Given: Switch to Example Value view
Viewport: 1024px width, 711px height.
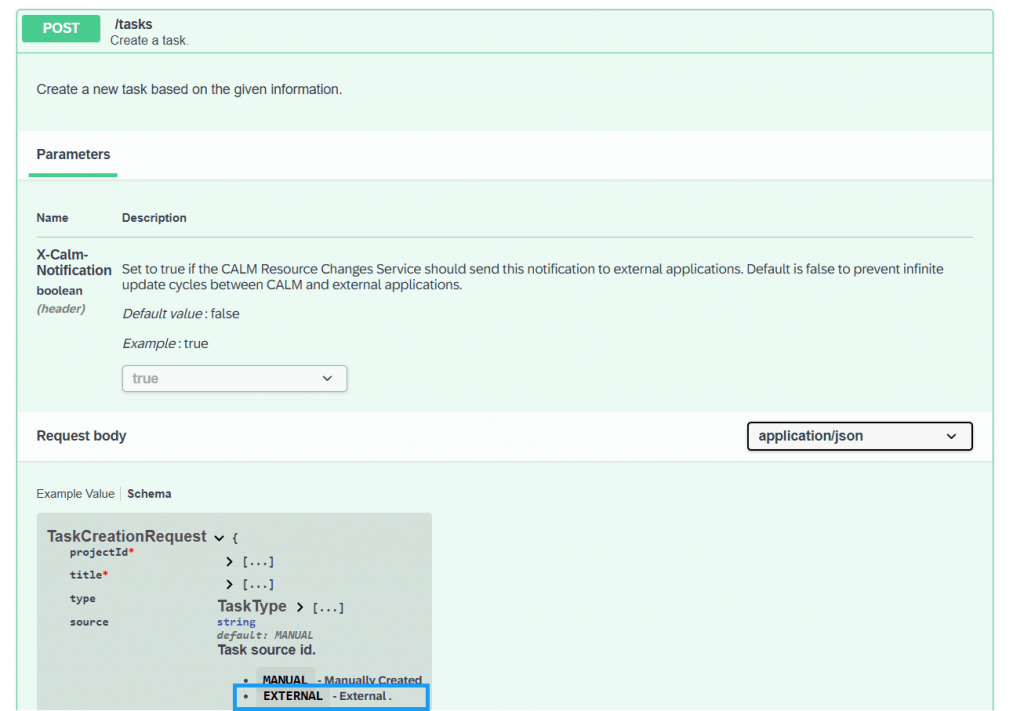Looking at the screenshot, I should tap(75, 494).
